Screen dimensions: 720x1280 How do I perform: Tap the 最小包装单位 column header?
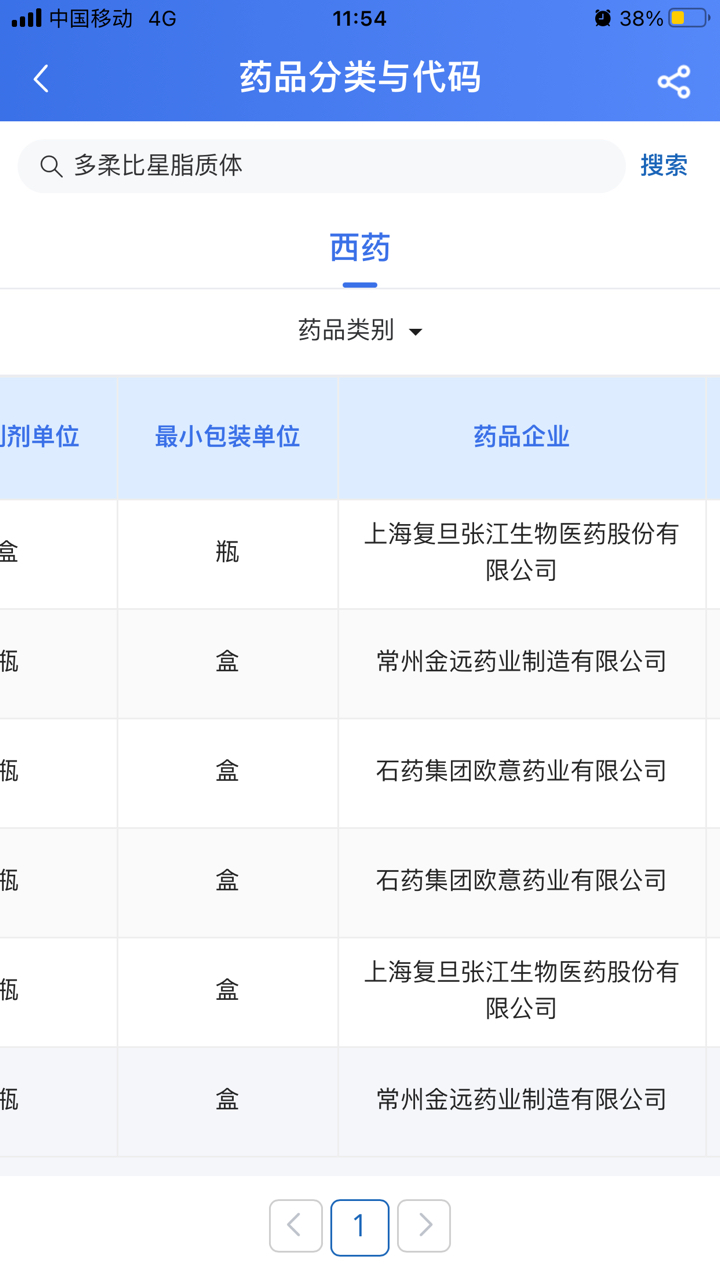tap(228, 437)
